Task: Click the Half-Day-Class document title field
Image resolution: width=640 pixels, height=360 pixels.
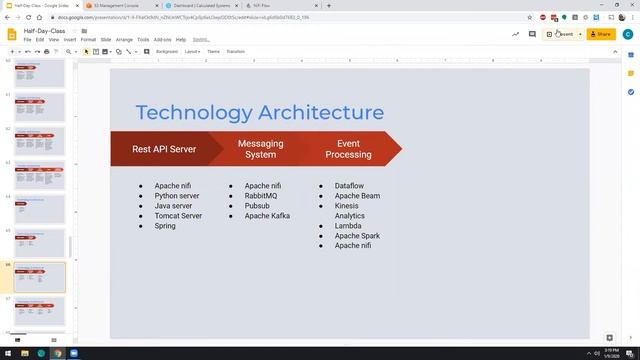Action: 44,31
